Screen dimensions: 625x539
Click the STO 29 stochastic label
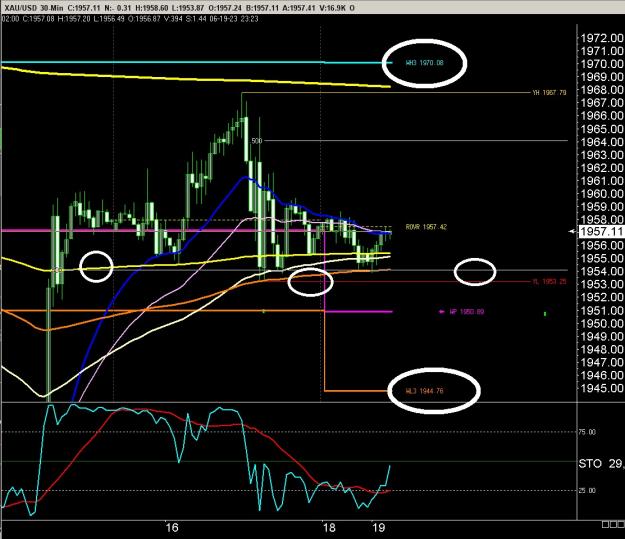point(601,463)
